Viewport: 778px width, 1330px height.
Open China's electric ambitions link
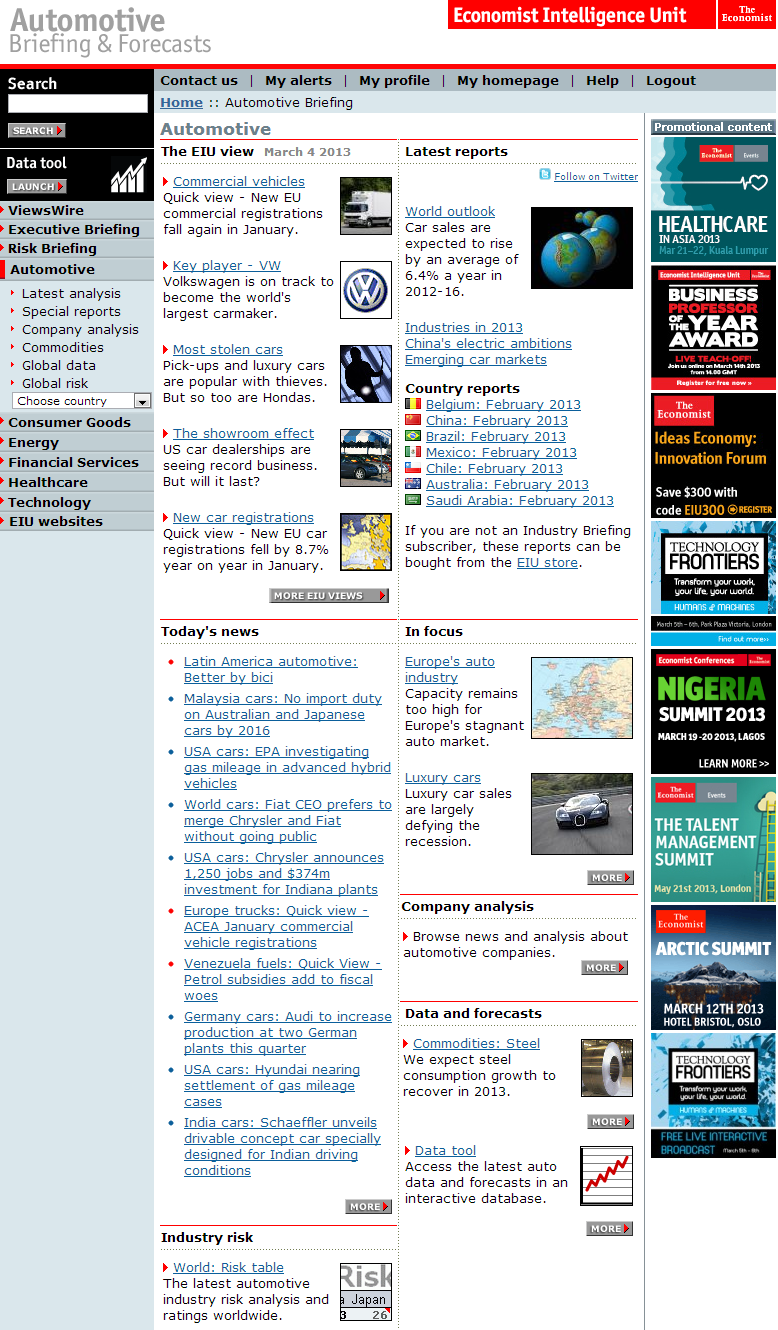[488, 343]
